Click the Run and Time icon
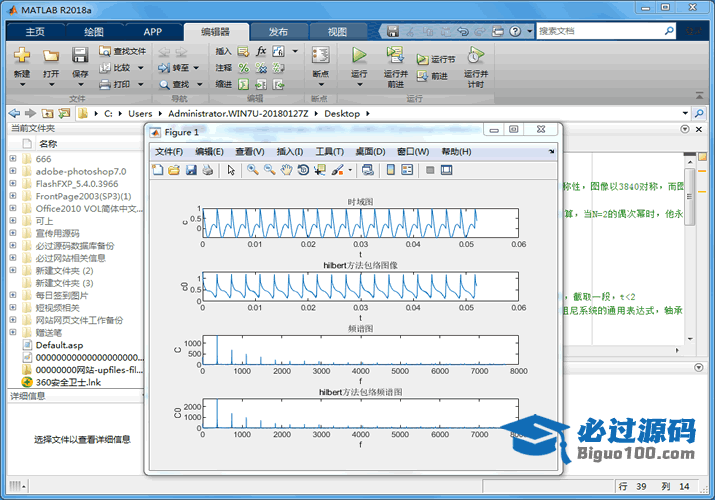Viewport: 715px width, 500px height. (476, 55)
